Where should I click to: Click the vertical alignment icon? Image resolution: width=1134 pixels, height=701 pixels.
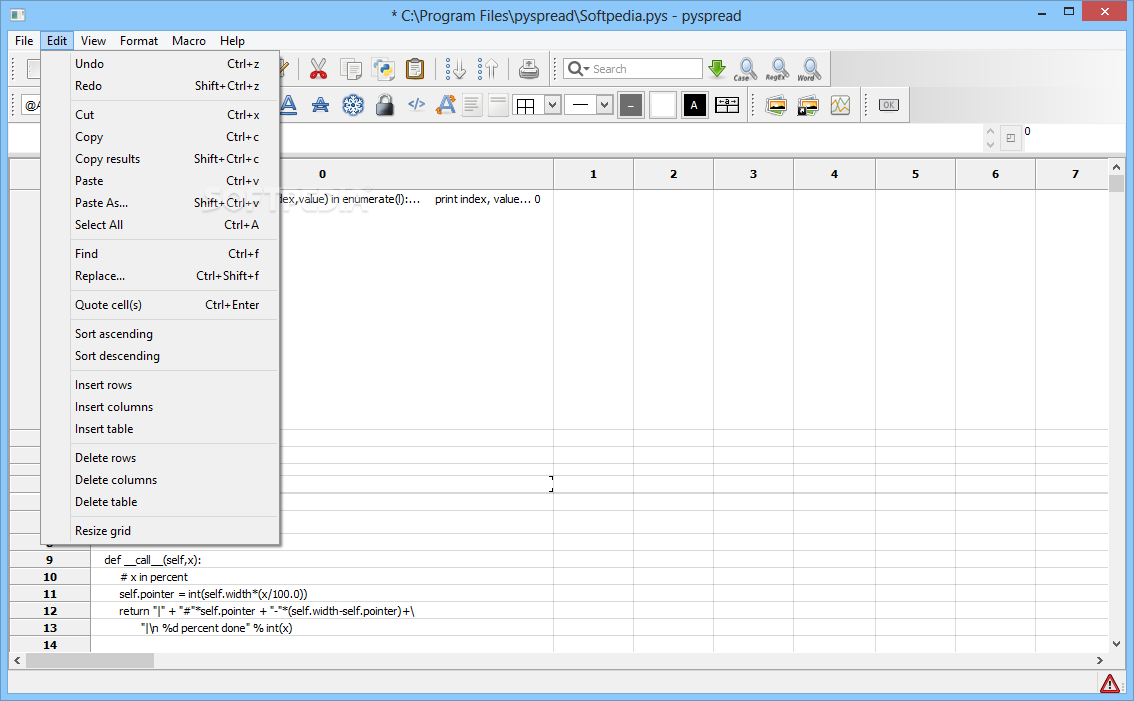pyautogui.click(x=498, y=105)
